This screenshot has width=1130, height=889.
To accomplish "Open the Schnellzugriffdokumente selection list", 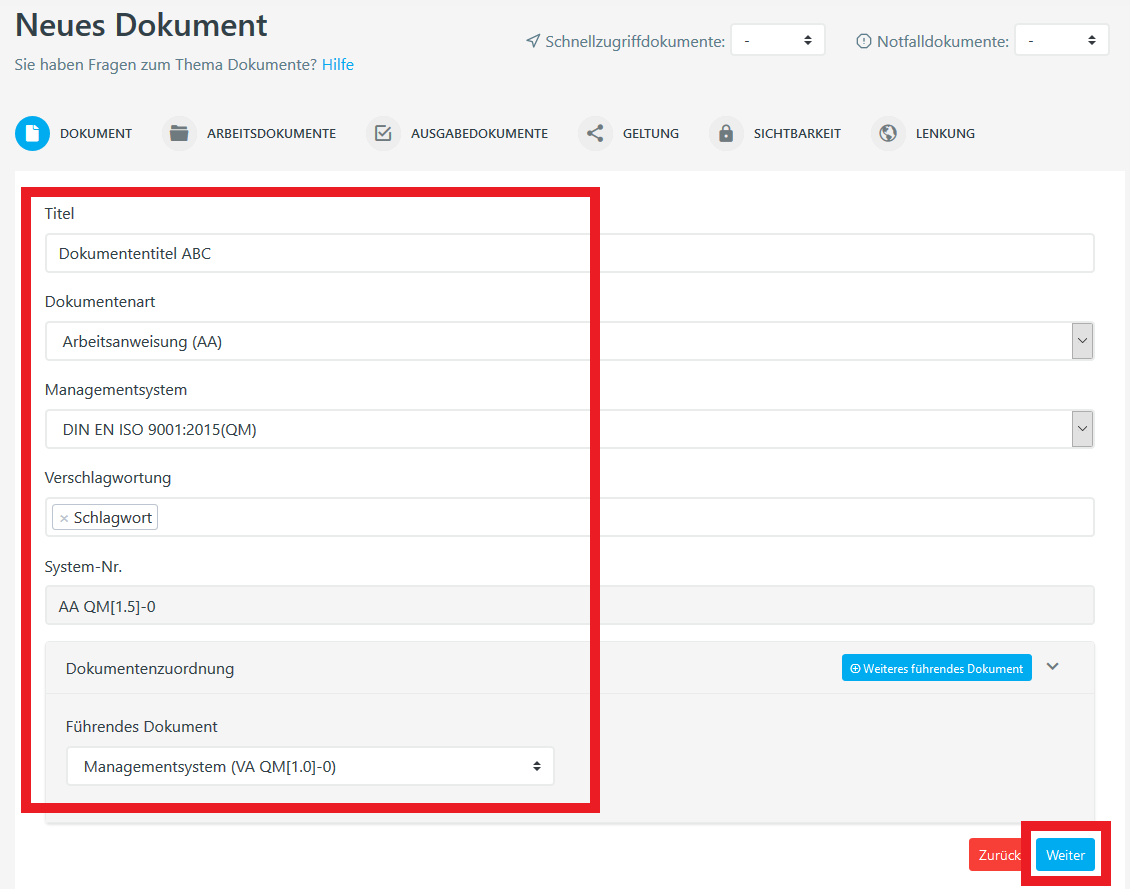I will click(778, 40).
